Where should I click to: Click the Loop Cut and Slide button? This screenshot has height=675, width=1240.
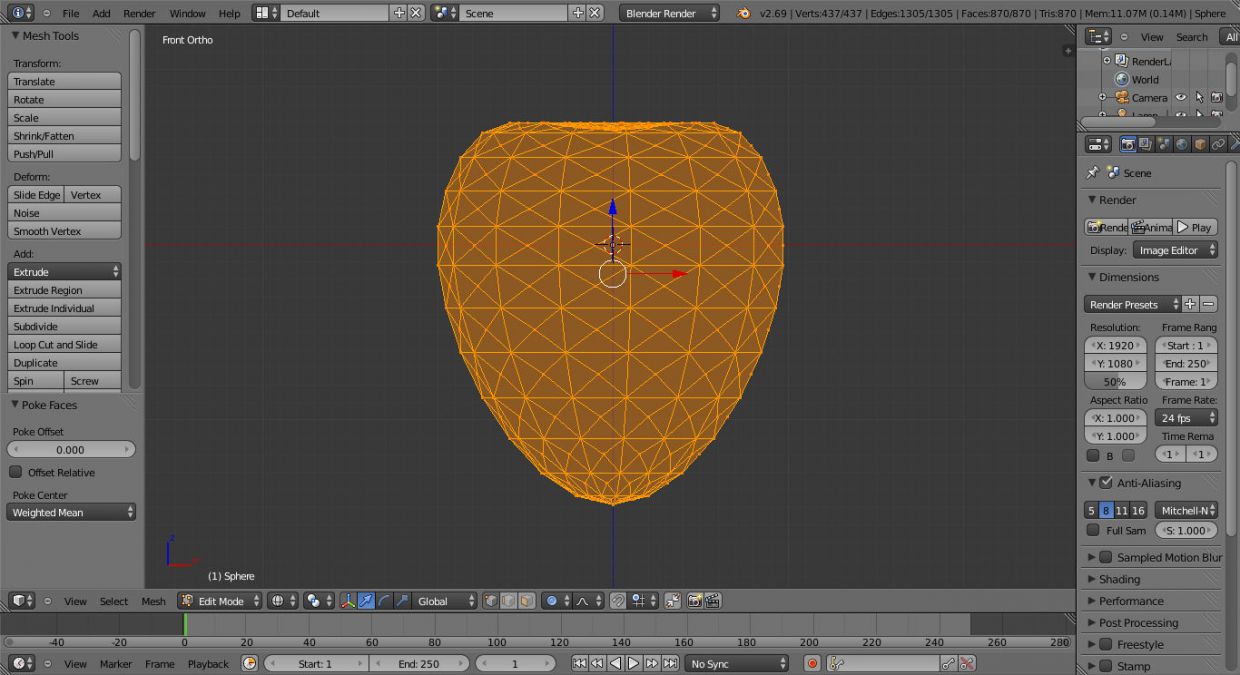click(x=65, y=345)
